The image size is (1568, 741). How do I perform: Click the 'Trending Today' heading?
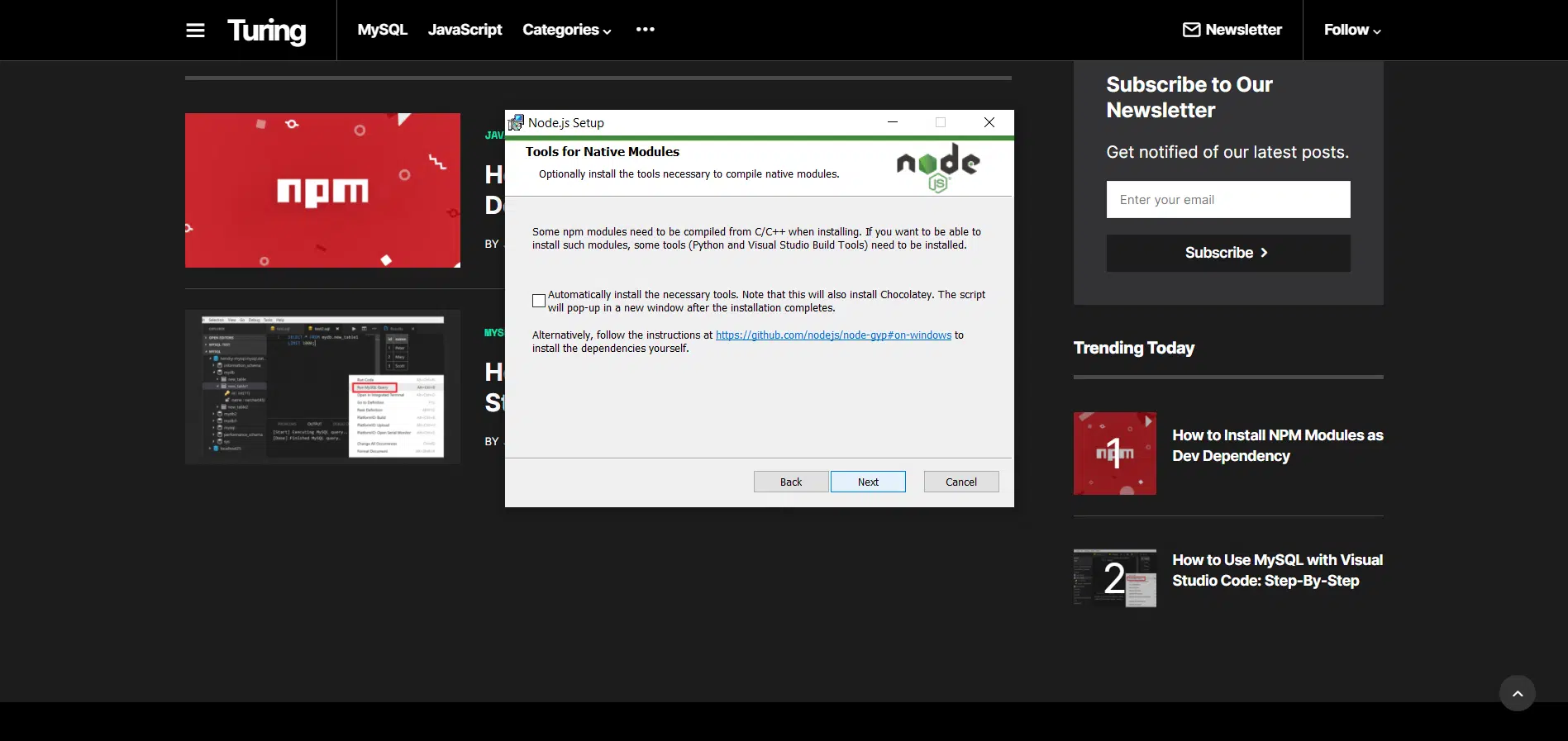pyautogui.click(x=1134, y=348)
